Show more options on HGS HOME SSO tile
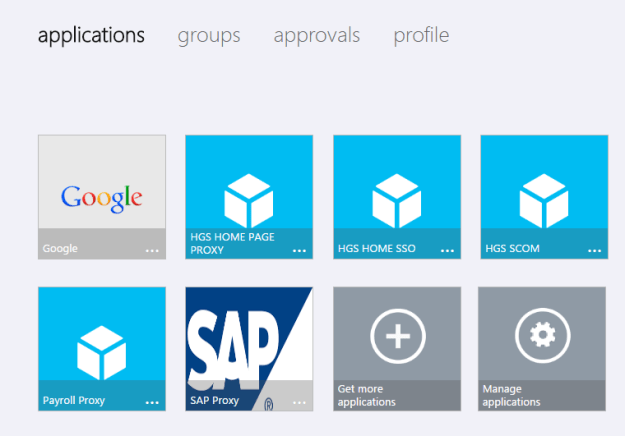Viewport: 625px width, 436px height. (447, 251)
